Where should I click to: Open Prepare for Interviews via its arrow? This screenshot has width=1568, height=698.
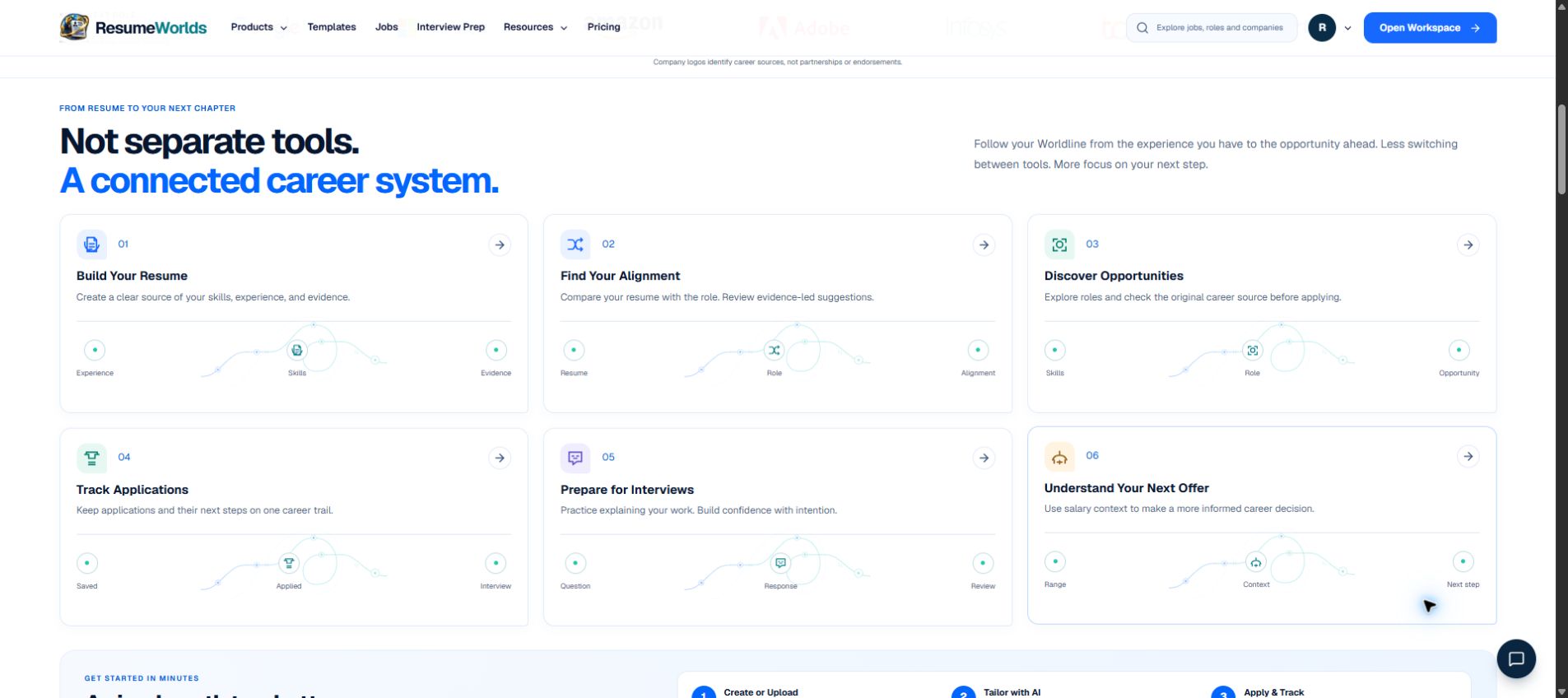[x=984, y=458]
